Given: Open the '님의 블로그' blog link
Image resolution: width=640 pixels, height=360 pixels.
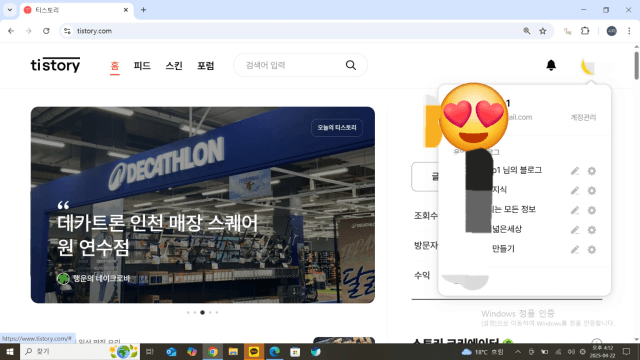Looking at the screenshot, I should [517, 170].
